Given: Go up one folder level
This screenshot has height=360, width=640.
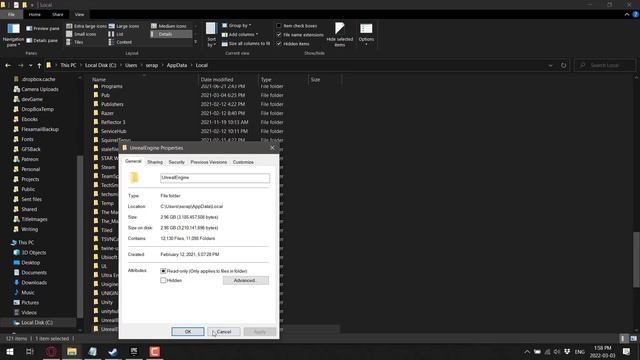Looking at the screenshot, I should click(x=39, y=65).
